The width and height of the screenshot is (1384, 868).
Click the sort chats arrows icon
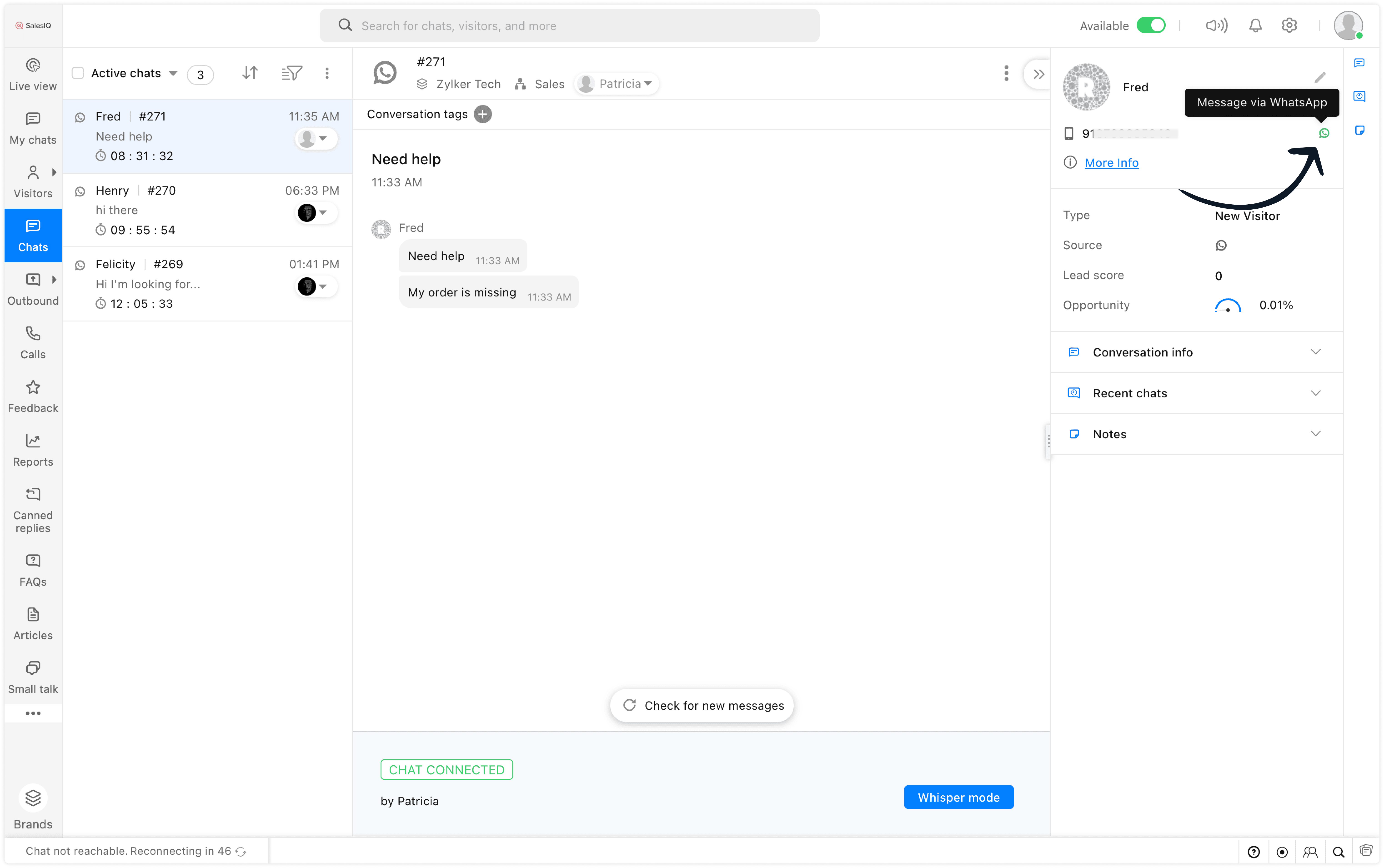point(250,73)
